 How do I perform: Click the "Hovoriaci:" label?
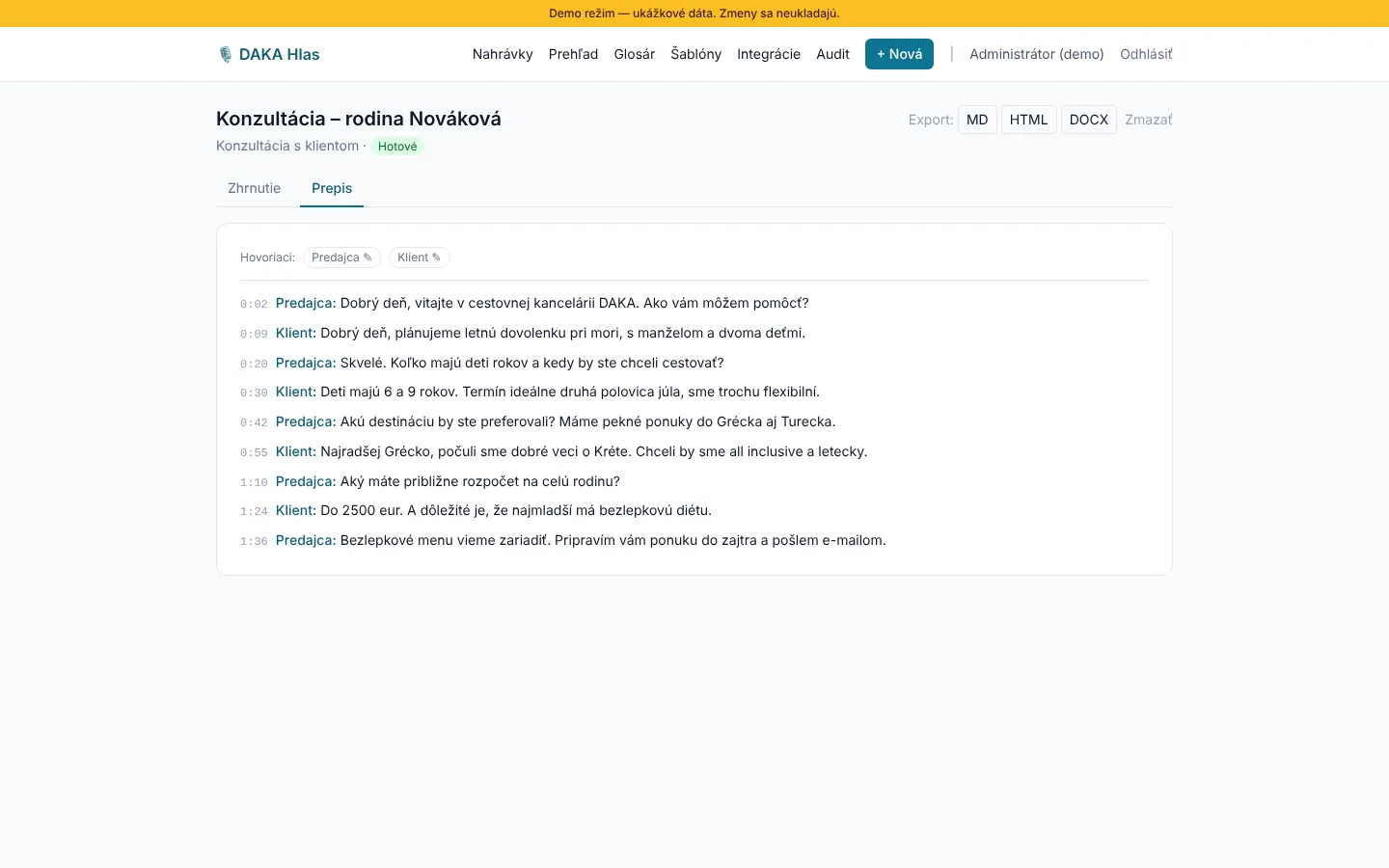tap(267, 258)
